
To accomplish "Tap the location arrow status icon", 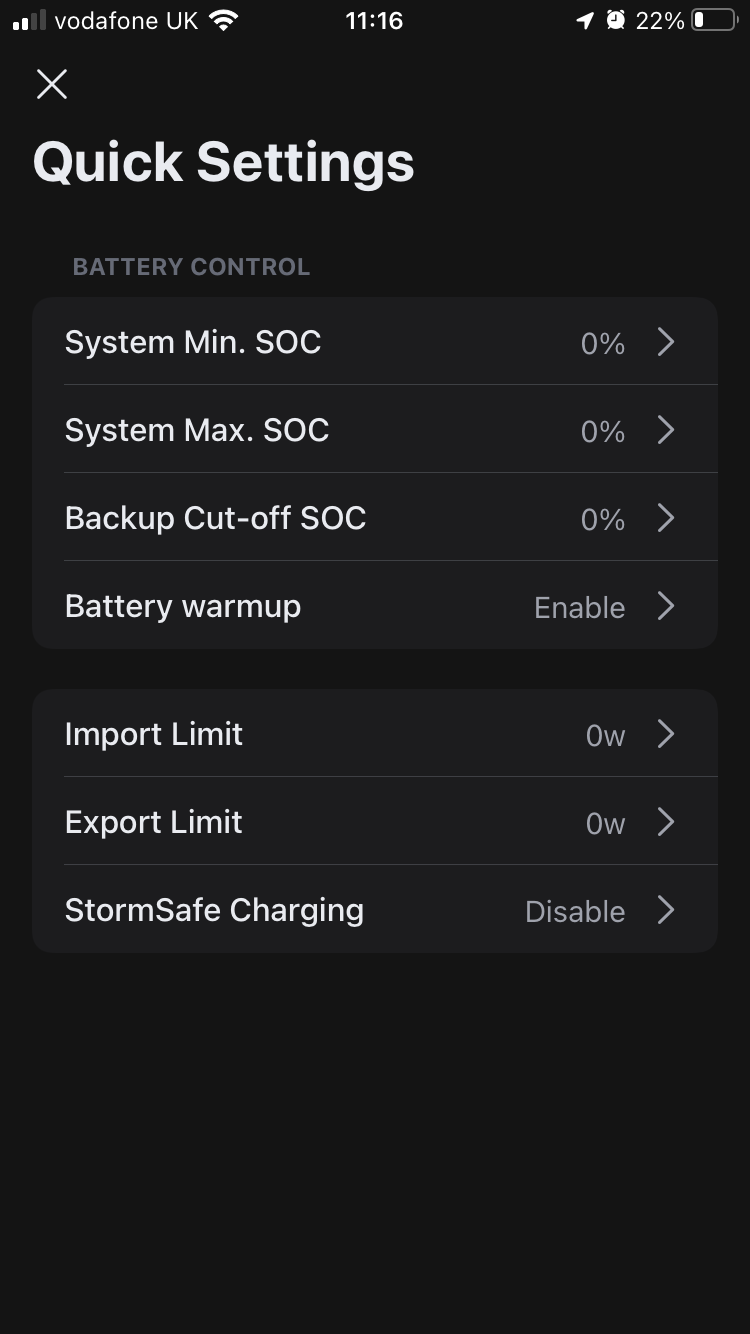I will tap(585, 21).
